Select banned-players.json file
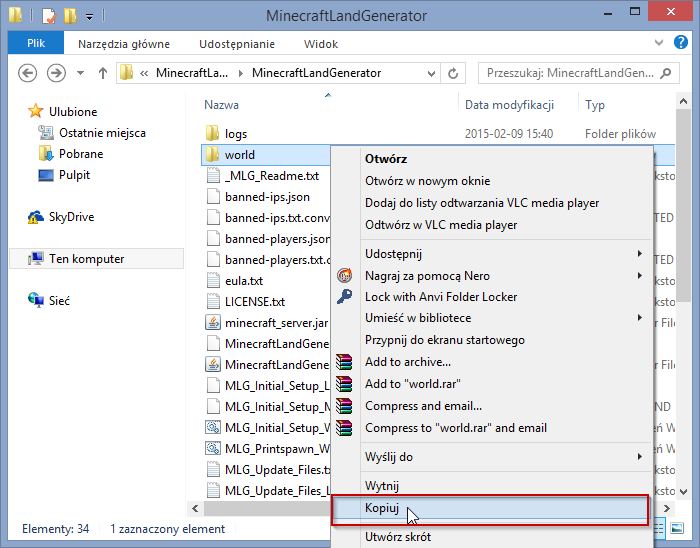The image size is (700, 548). click(277, 239)
